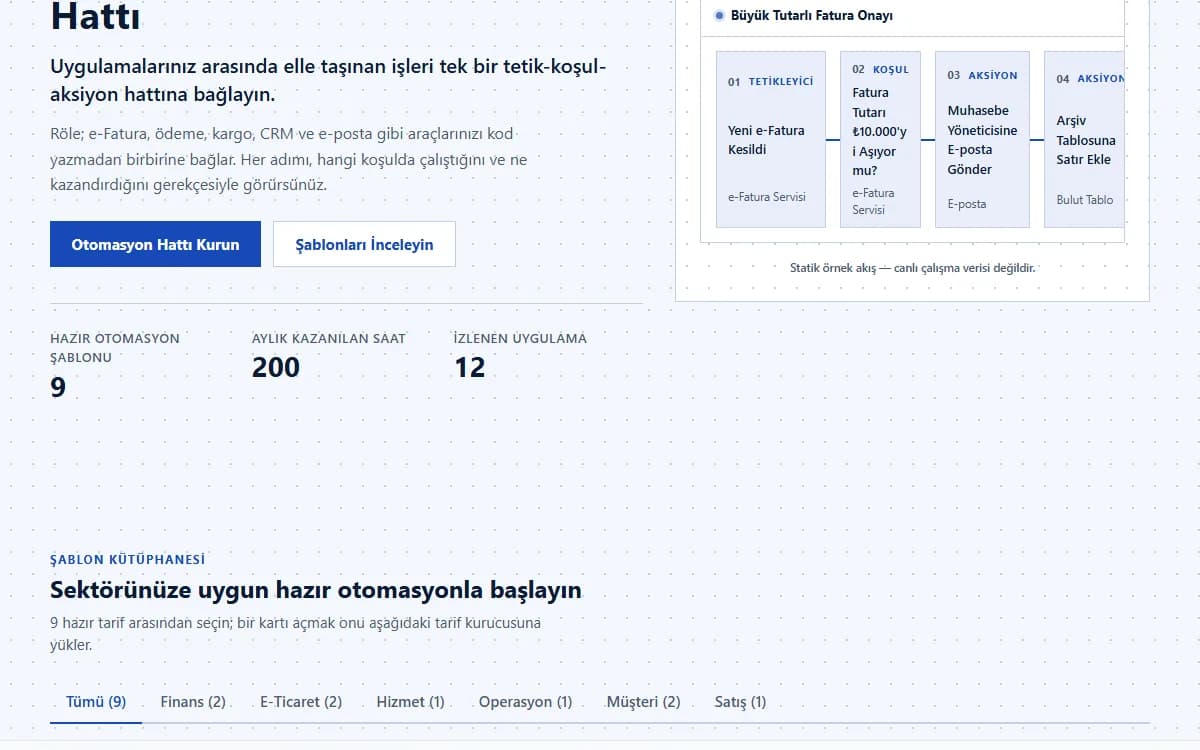The width and height of the screenshot is (1200, 750).
Task: Click the E-posta service label in step 03
Action: point(967,204)
